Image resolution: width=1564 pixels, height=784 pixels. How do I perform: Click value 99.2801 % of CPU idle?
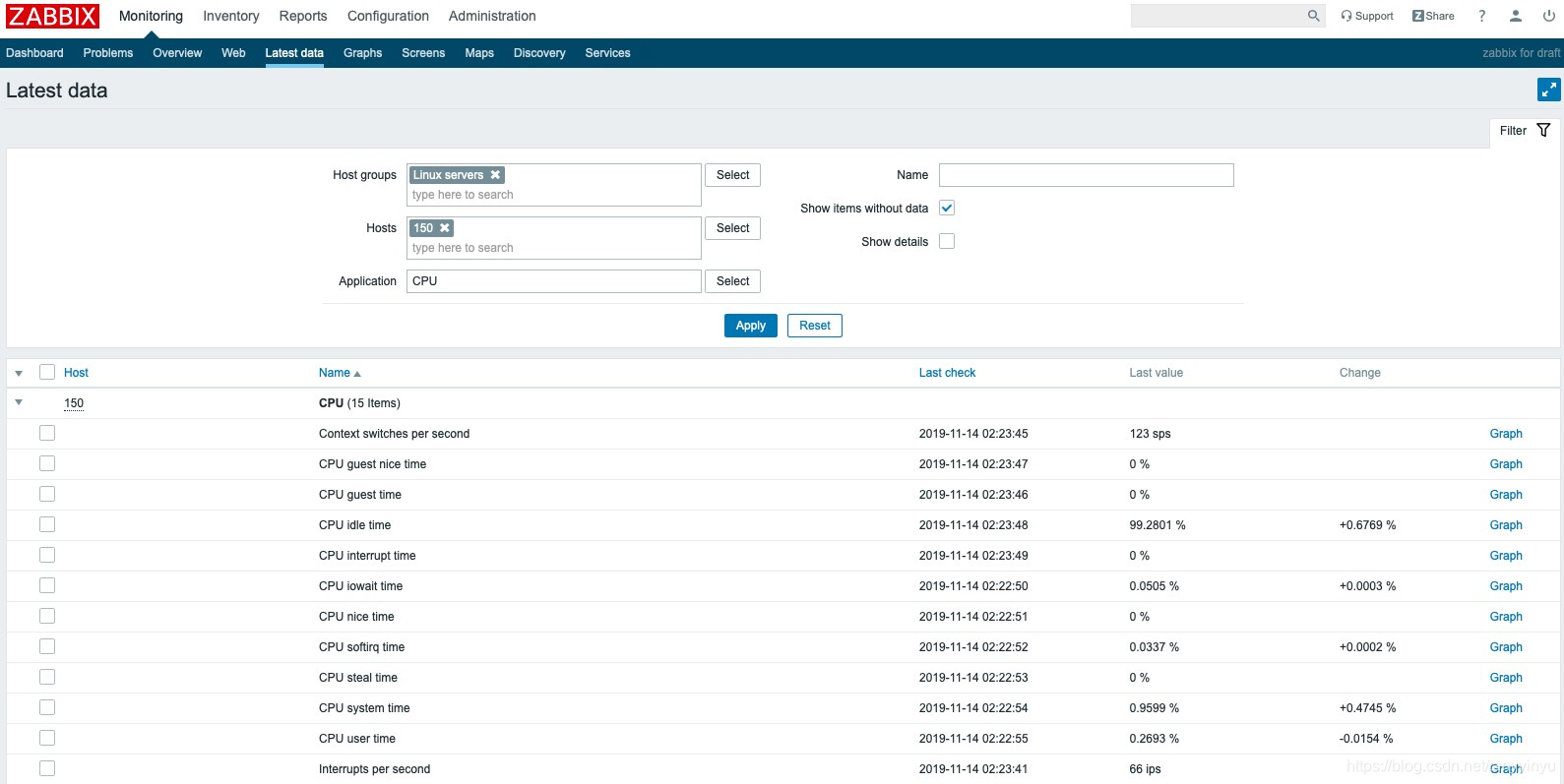1157,525
